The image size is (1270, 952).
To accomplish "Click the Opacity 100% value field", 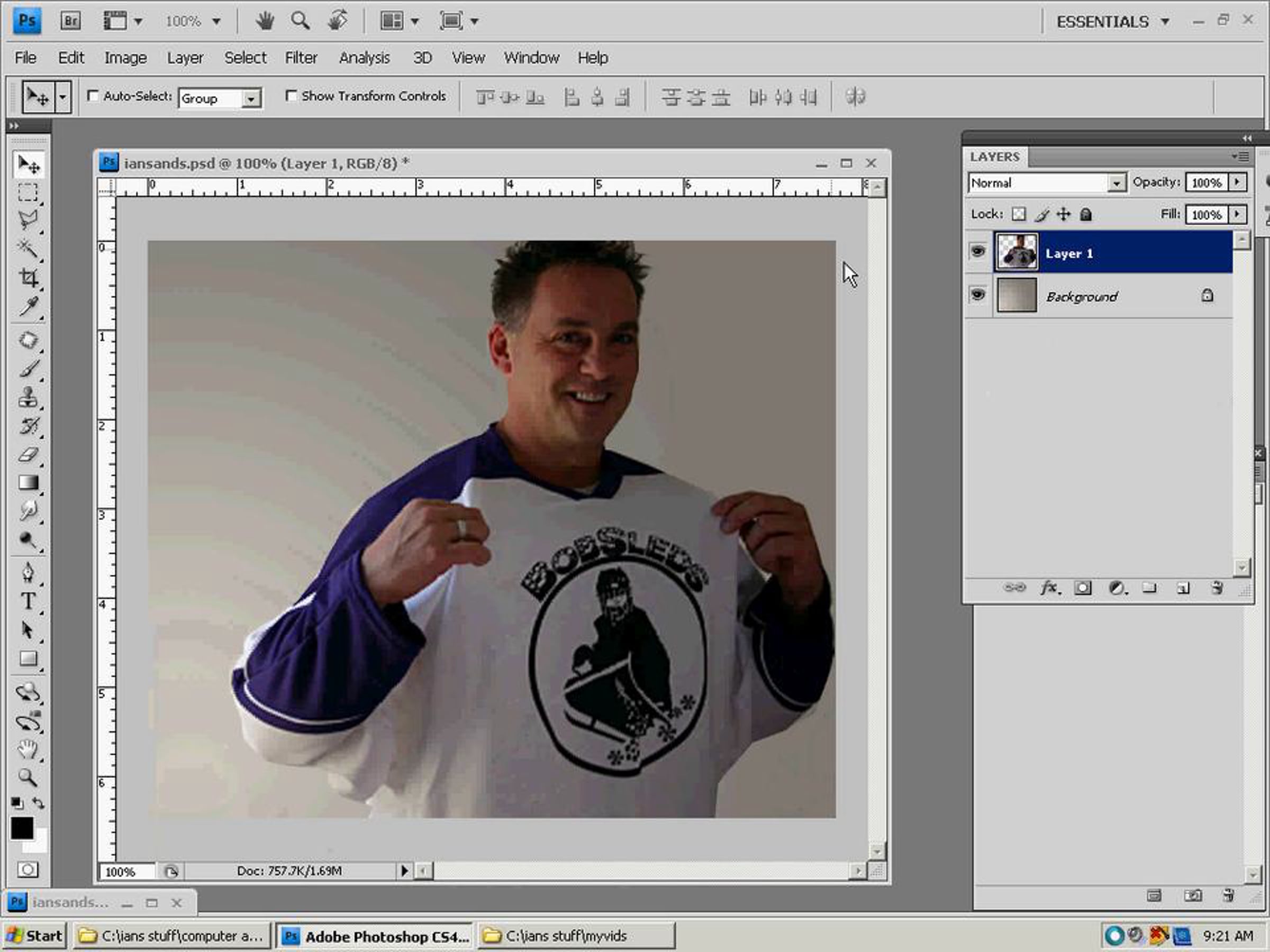I will point(1207,182).
